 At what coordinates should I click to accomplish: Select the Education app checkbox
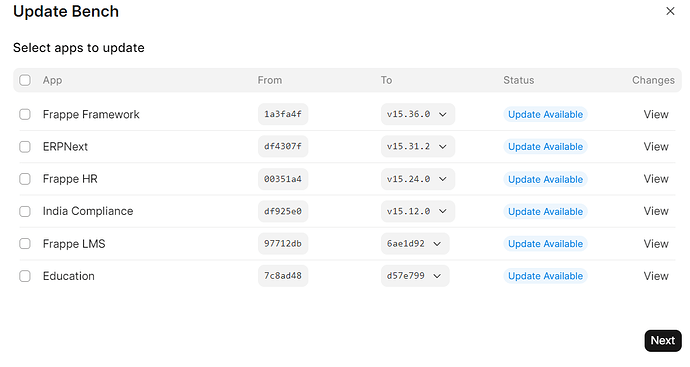click(25, 276)
